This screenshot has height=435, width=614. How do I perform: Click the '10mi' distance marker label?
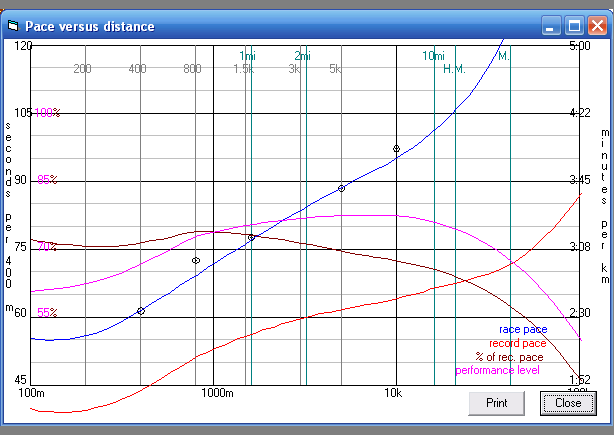[433, 55]
